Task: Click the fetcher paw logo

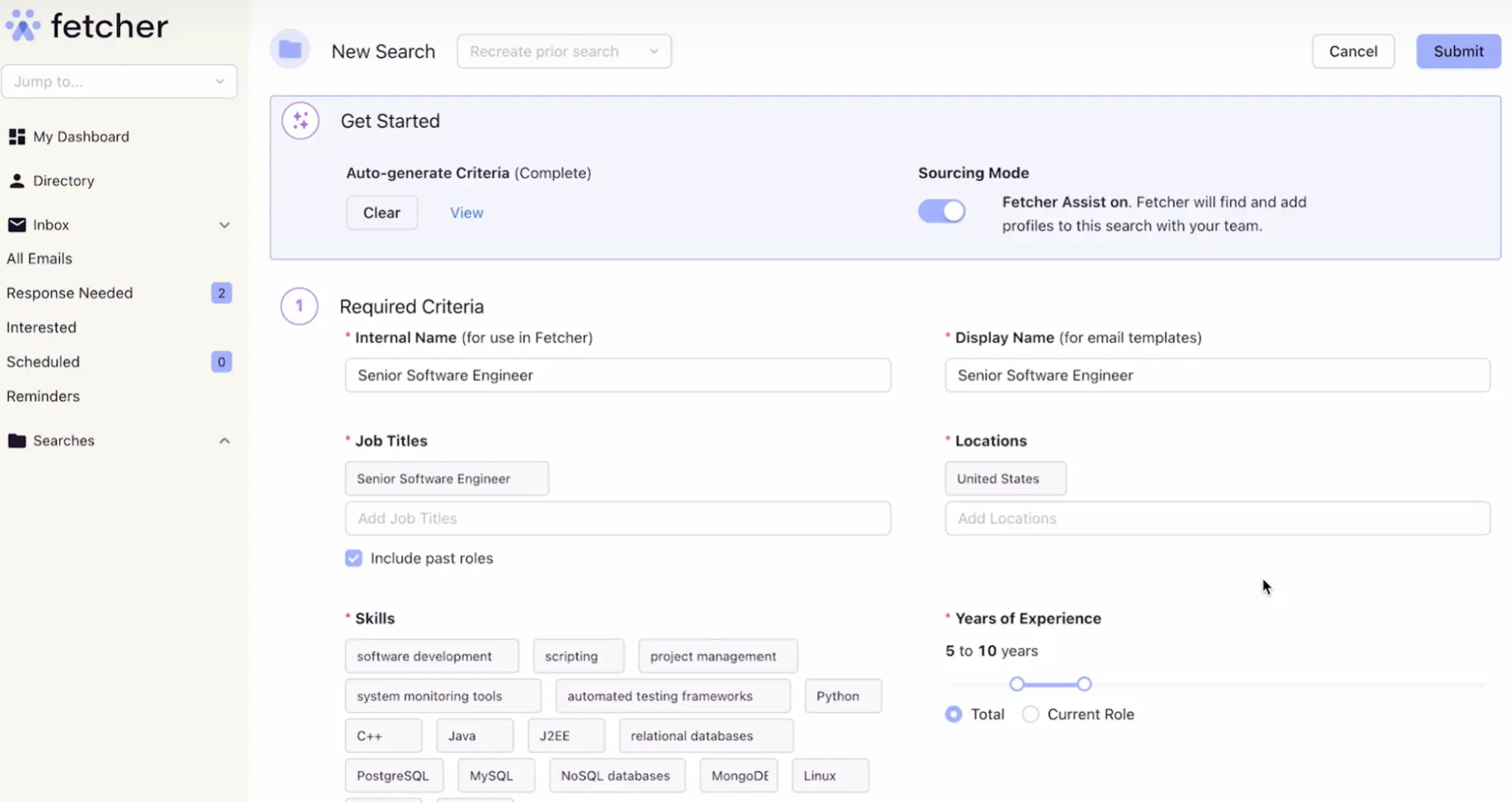Action: [x=22, y=25]
